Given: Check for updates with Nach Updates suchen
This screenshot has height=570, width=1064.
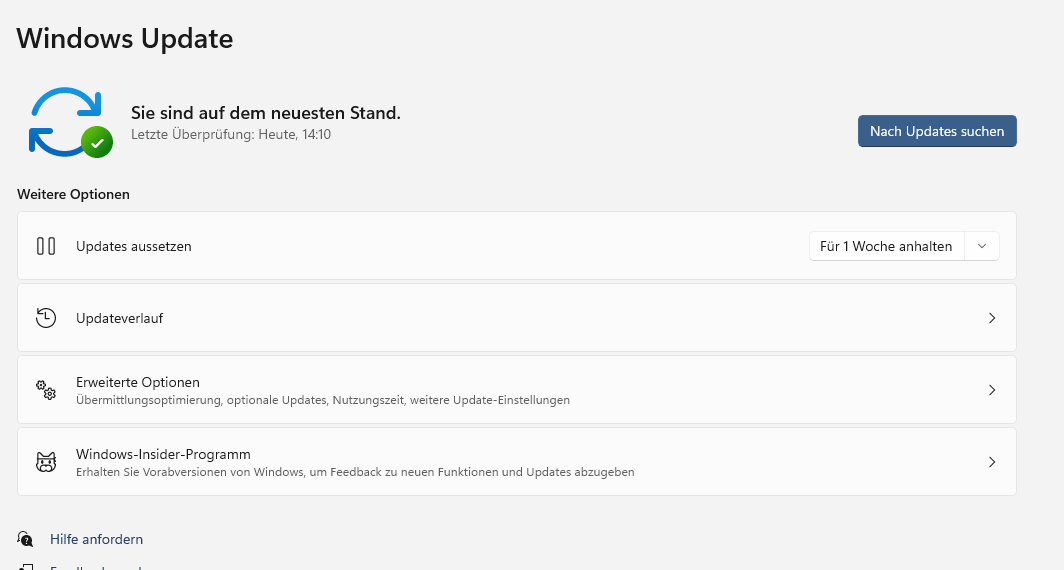Looking at the screenshot, I should coord(937,131).
